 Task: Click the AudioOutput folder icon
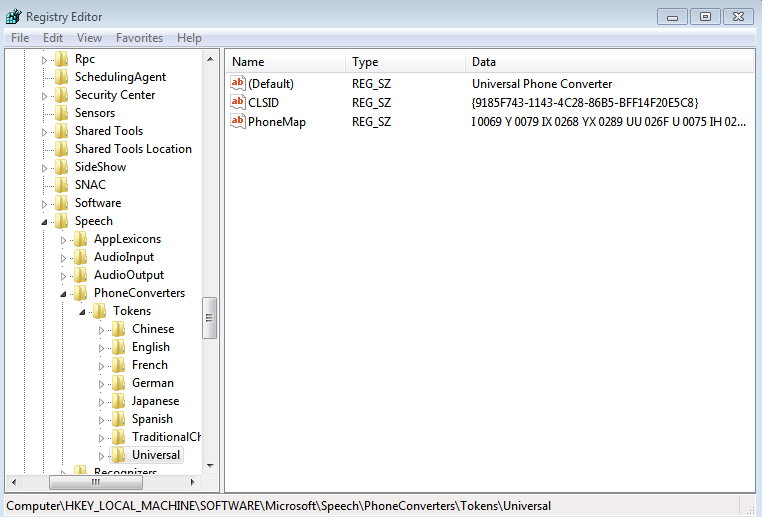81,275
